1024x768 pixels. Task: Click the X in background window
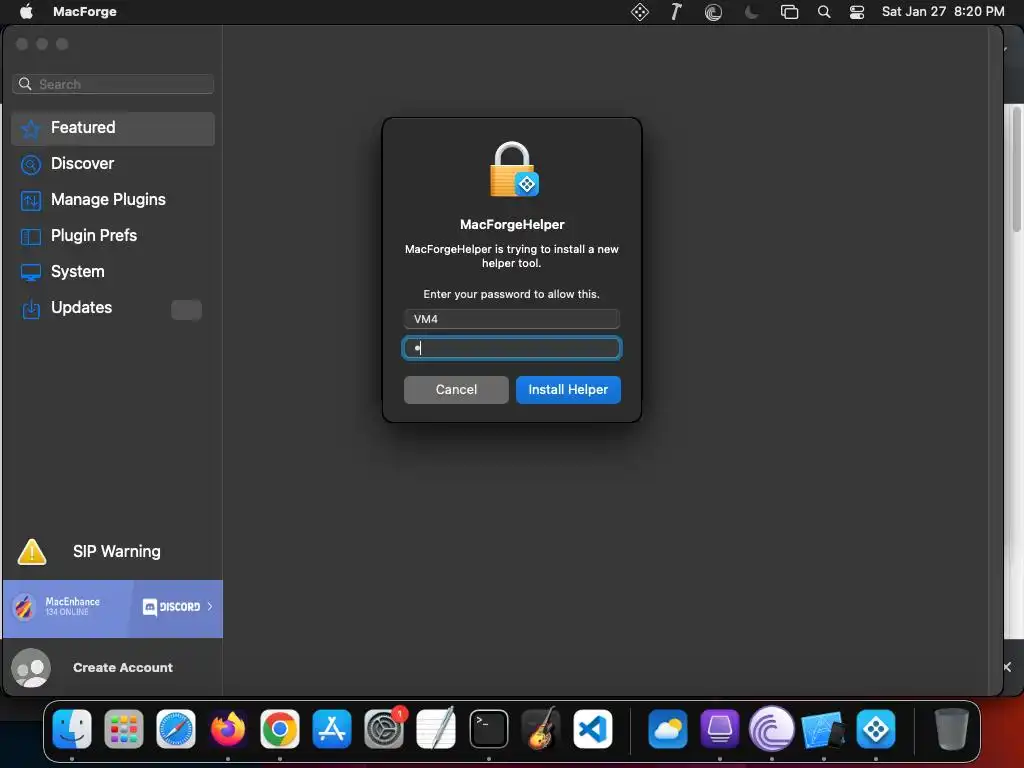tap(1007, 667)
